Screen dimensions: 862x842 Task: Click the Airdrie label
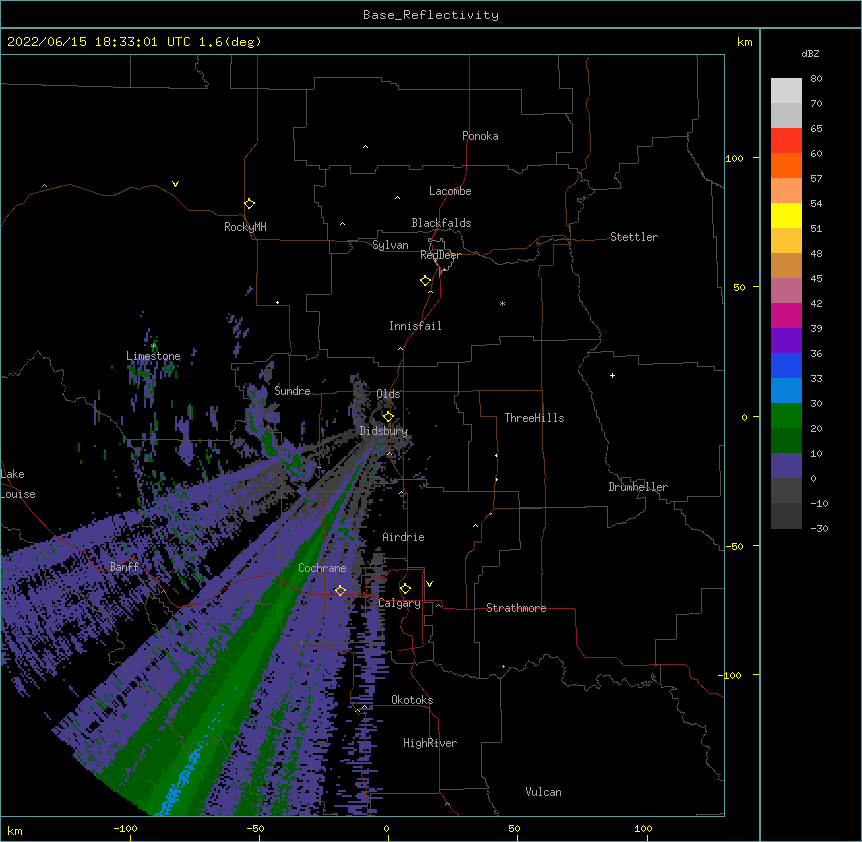coord(404,537)
